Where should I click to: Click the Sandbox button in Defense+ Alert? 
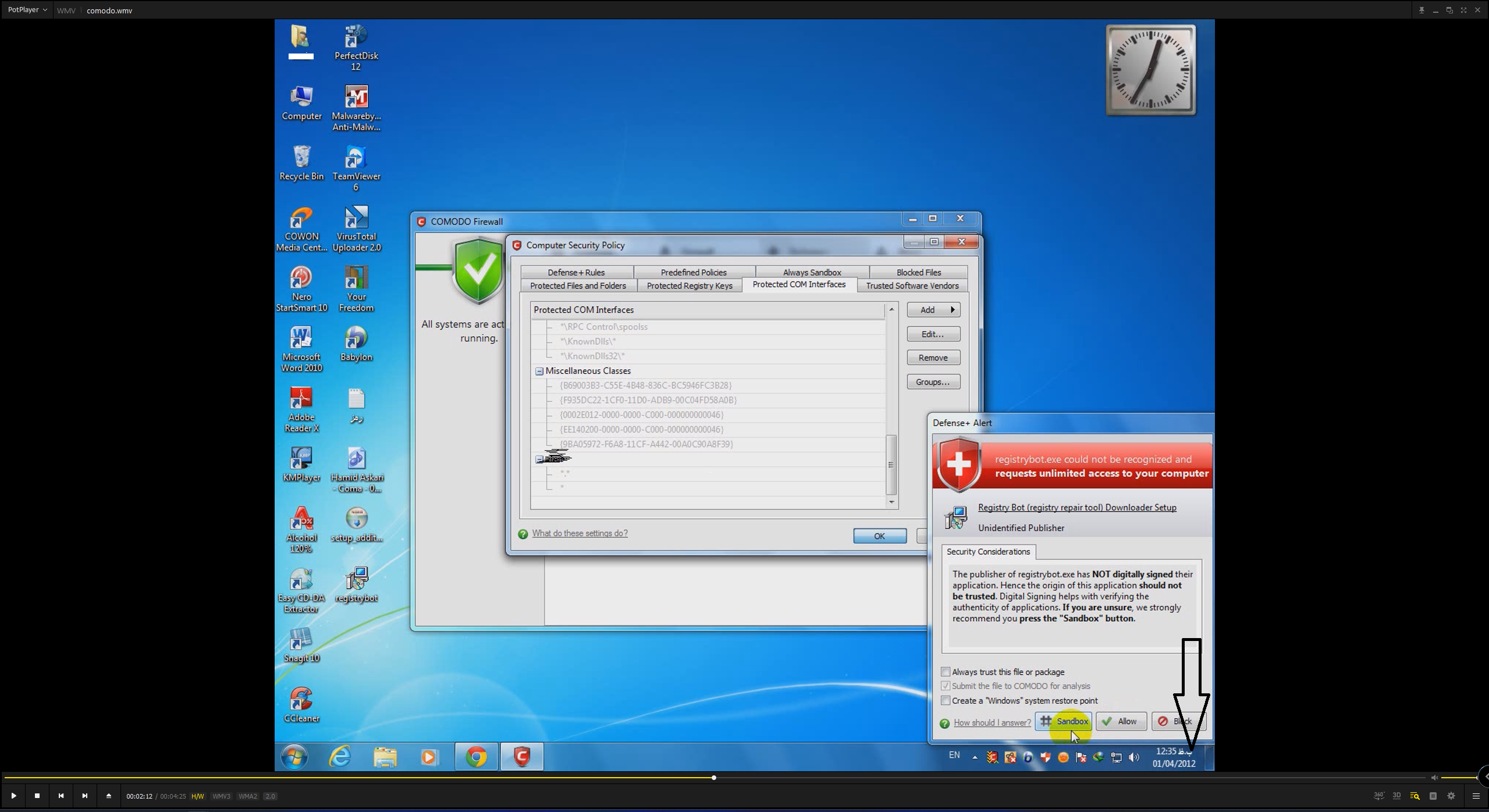point(1063,721)
